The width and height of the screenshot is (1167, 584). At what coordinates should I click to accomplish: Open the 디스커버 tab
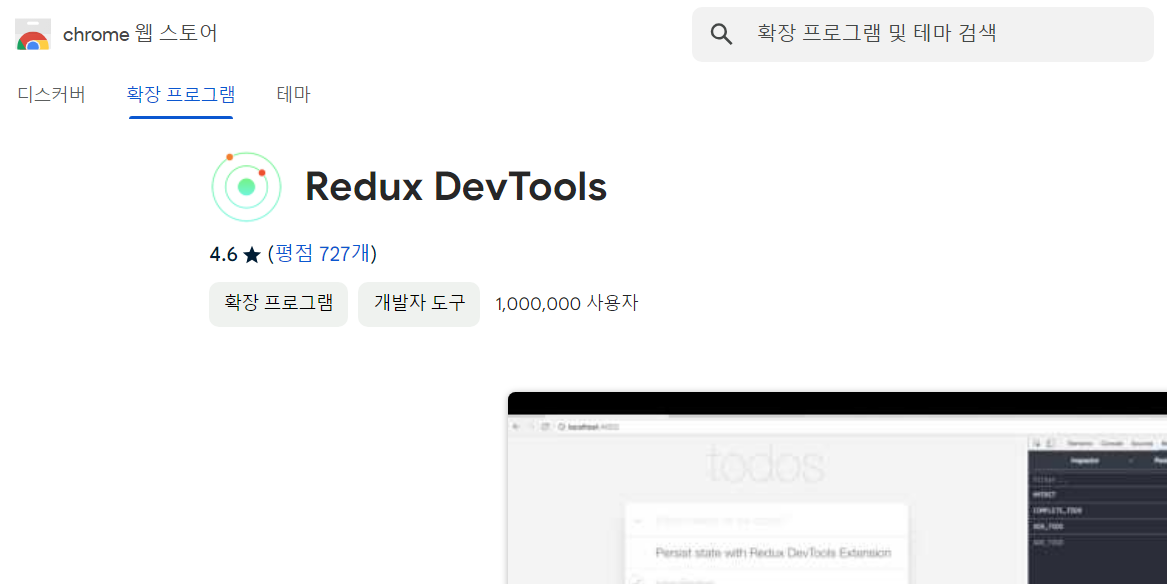pyautogui.click(x=51, y=94)
